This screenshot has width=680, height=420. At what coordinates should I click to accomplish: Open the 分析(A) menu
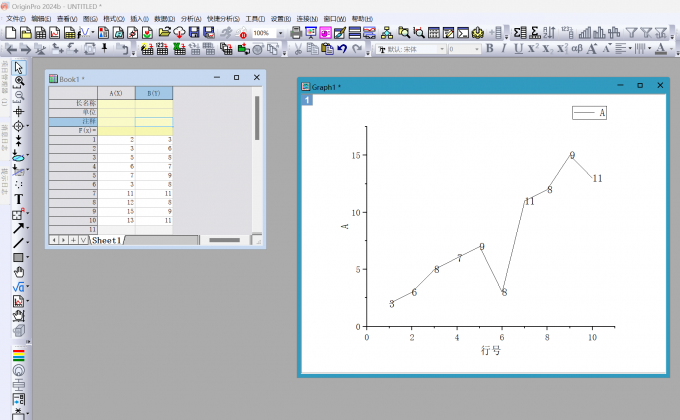(191, 19)
